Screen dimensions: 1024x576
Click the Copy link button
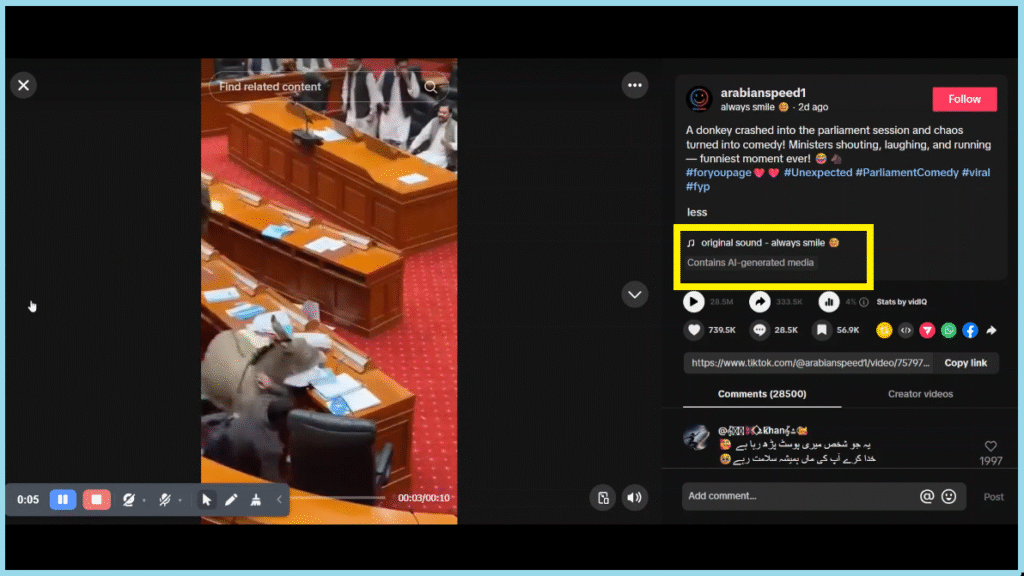point(965,363)
